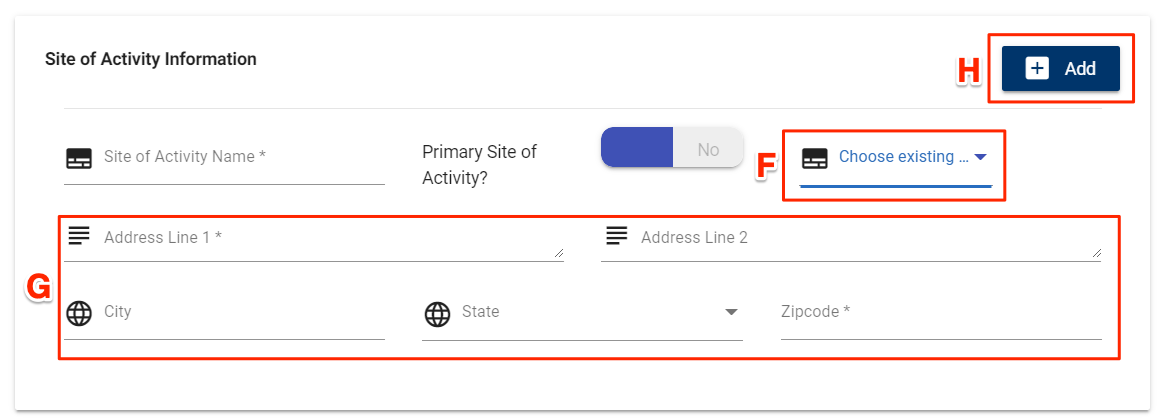Click the "No" side of the toggle
Viewport: 1165px width, 420px height.
708,149
